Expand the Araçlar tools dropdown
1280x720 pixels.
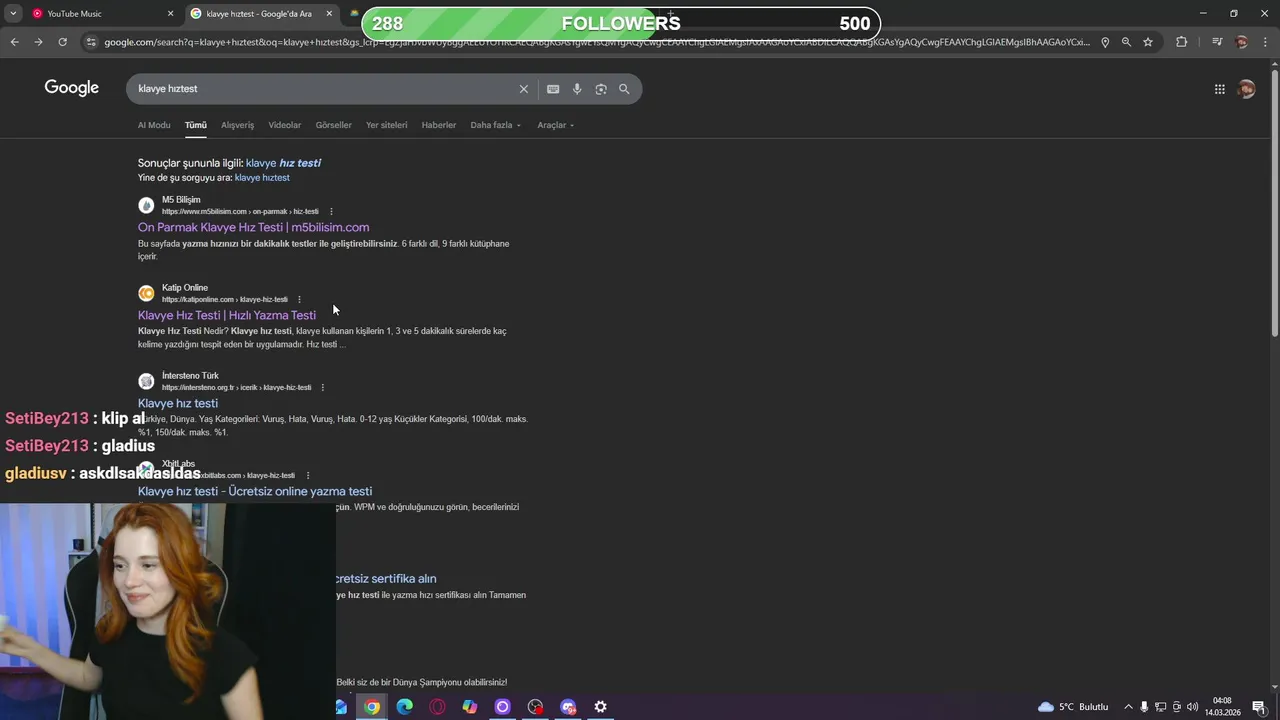pos(555,125)
